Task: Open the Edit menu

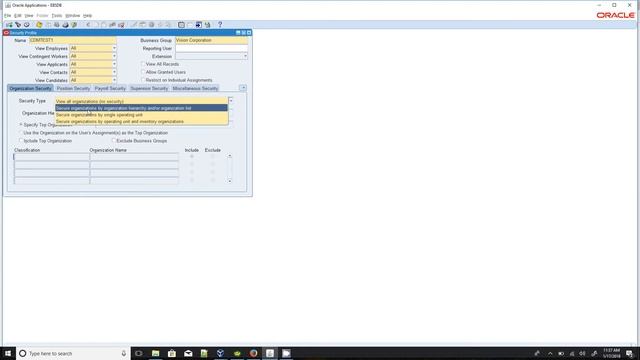Action: click(x=18, y=16)
